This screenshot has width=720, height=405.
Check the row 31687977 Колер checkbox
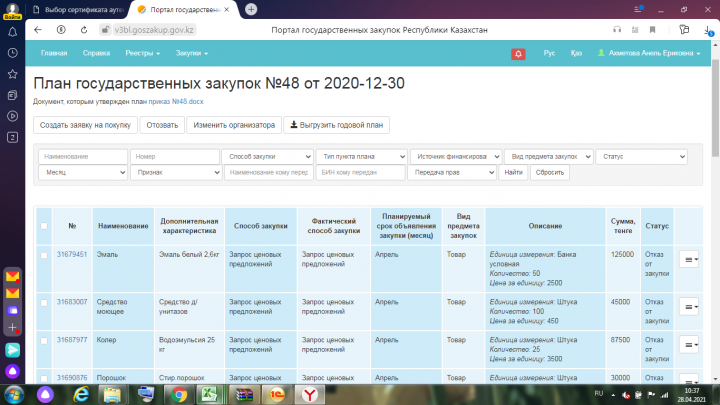click(44, 341)
